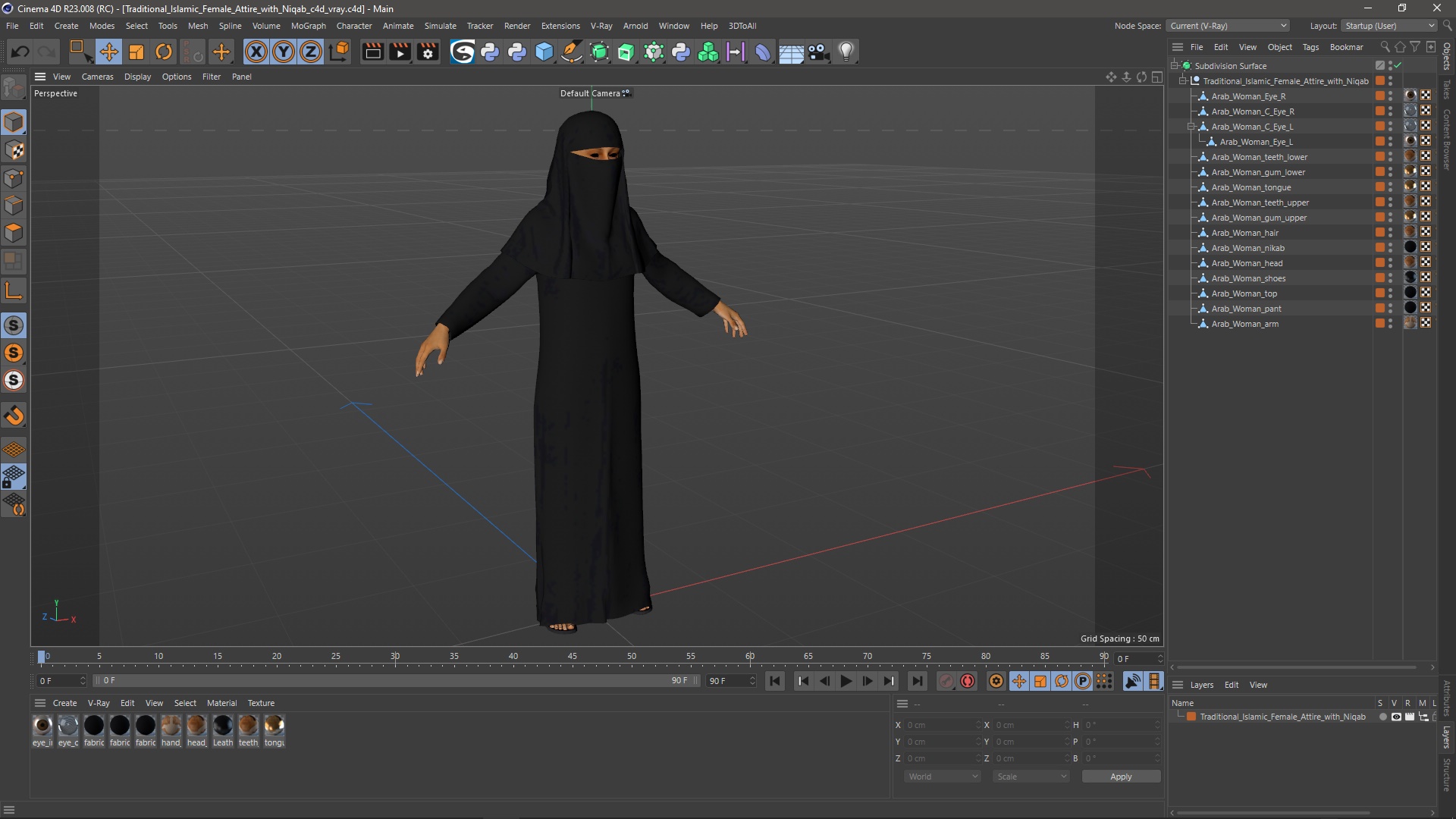Screen dimensions: 1456x819
Task: Toggle visibility dots of Arab_Woman_top
Action: click(1390, 293)
